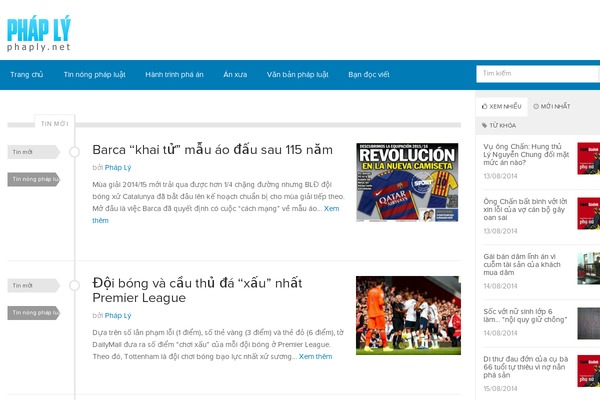Viewport: 600px width, 400px height.
Task: Go to Hành trình phá án section
Action: click(174, 75)
